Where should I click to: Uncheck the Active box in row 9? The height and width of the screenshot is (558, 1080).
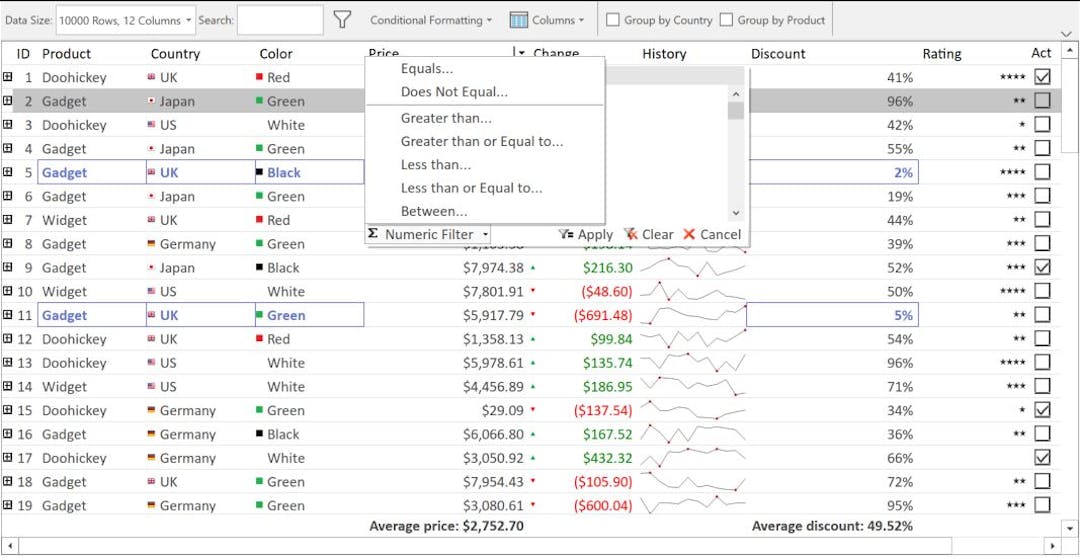pos(1042,267)
